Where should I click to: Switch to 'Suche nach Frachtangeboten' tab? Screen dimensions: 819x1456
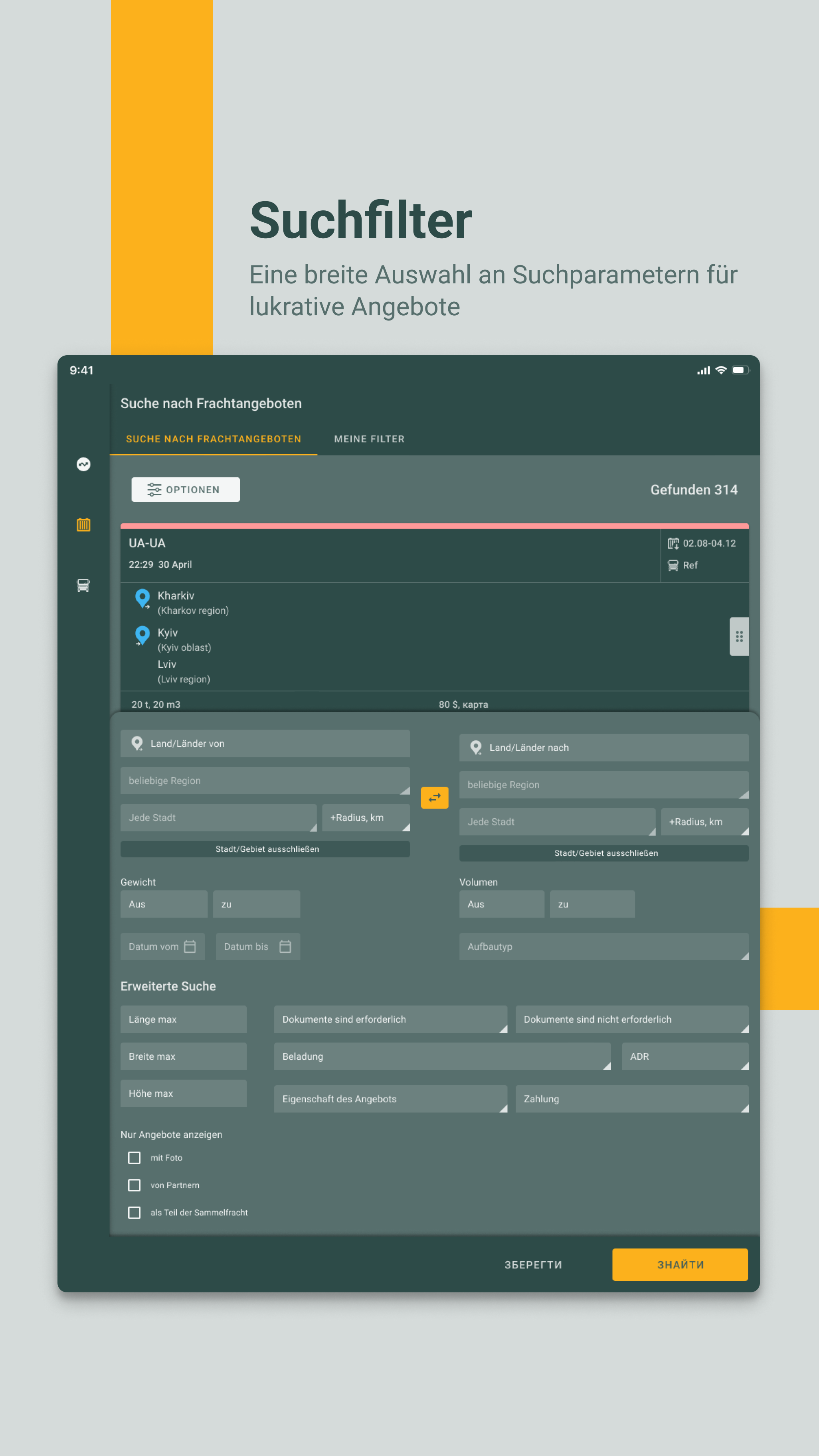tap(214, 439)
